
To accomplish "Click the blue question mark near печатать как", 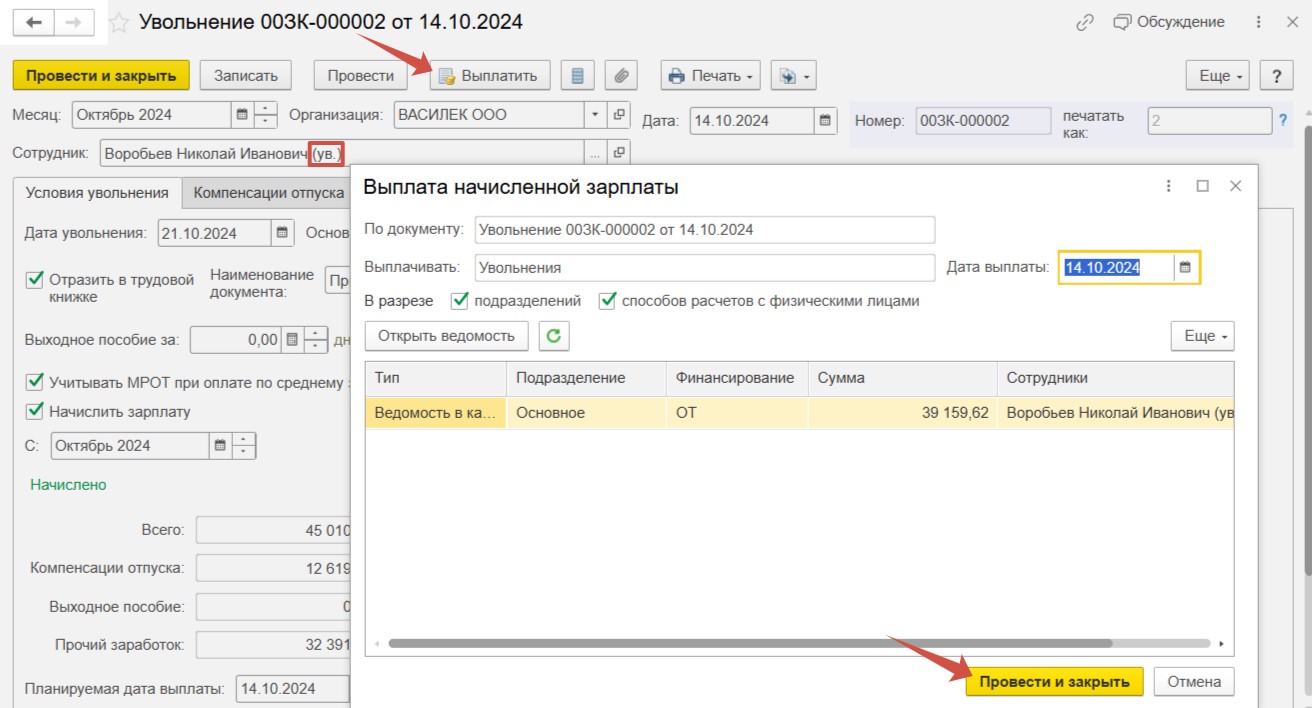I will coord(1283,121).
